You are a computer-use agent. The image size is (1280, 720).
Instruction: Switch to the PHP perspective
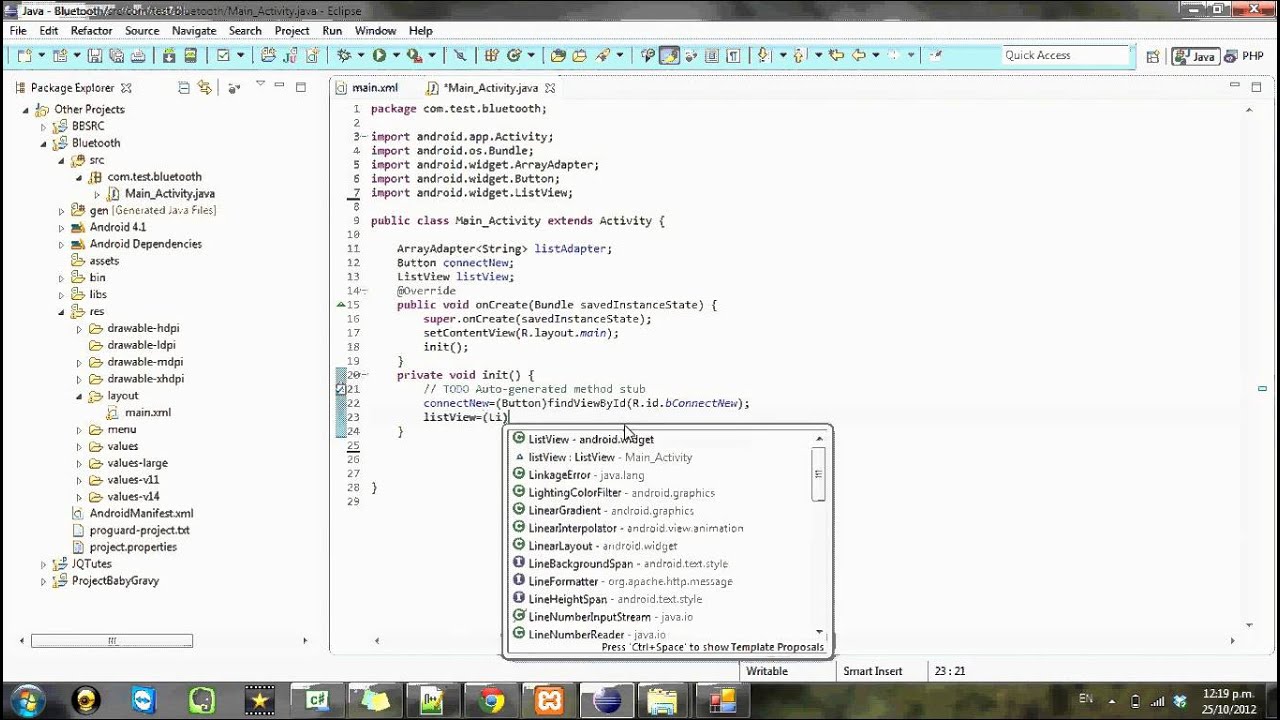pyautogui.click(x=1243, y=57)
